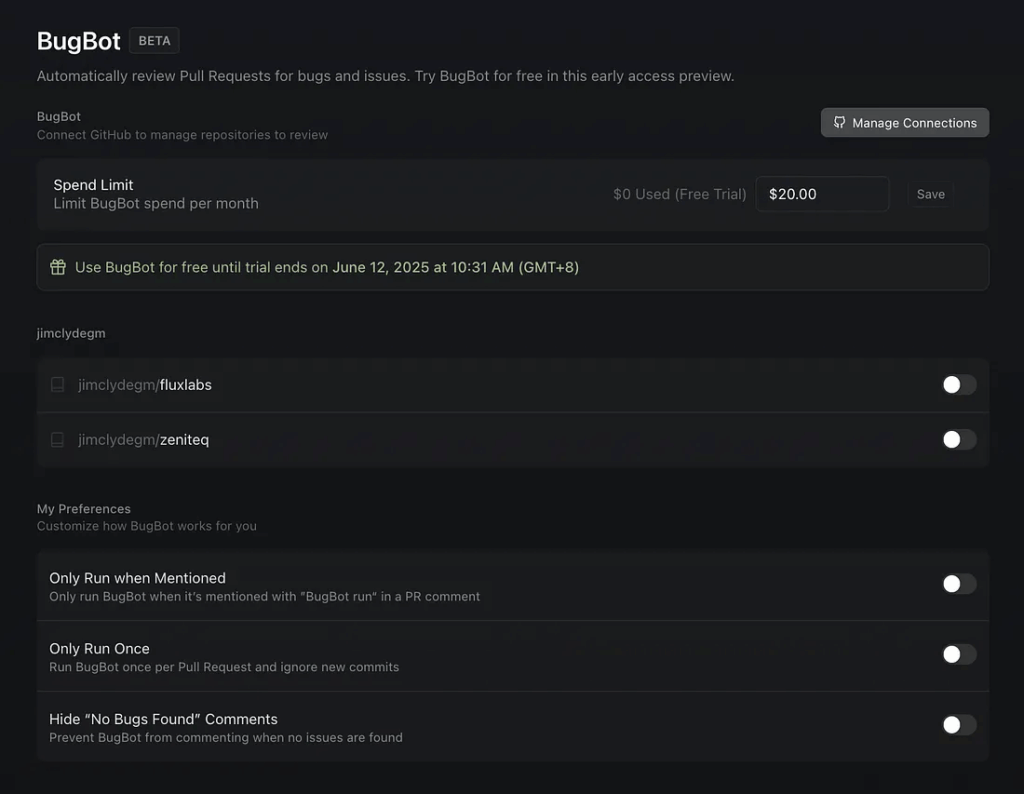Viewport: 1024px width, 794px height.
Task: Click the repository icon beside jimclydegm/fluxlabs
Action: click(x=57, y=385)
